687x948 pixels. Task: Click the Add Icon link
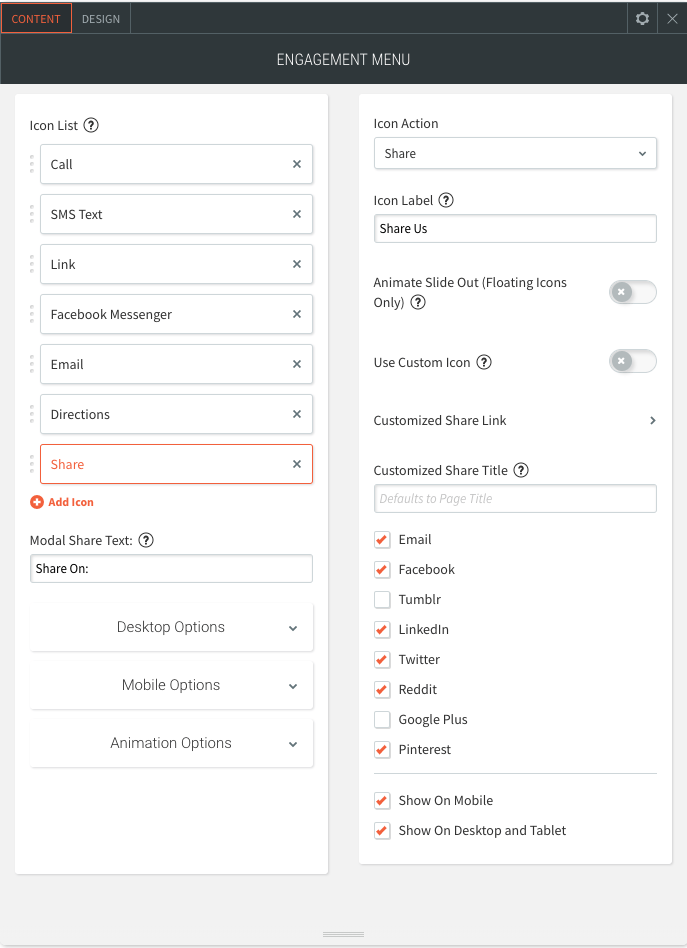[x=62, y=502]
